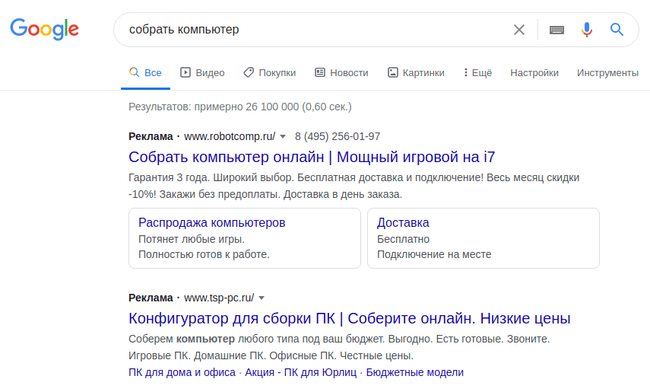Click phone number 8 (495) 256-01-97
This screenshot has height=392, width=650.
[x=337, y=136]
